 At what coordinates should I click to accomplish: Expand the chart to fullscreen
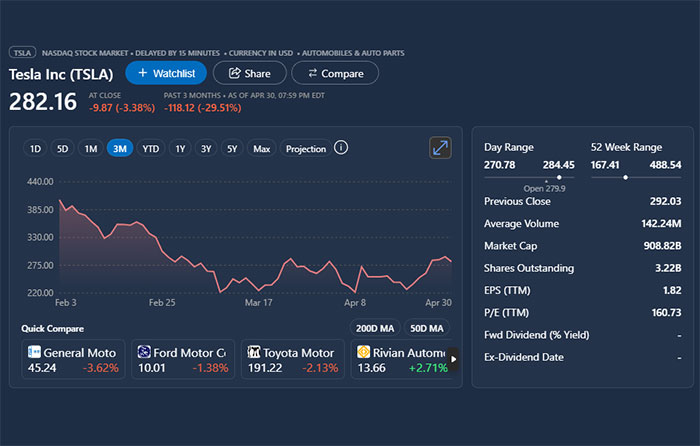pyautogui.click(x=440, y=148)
